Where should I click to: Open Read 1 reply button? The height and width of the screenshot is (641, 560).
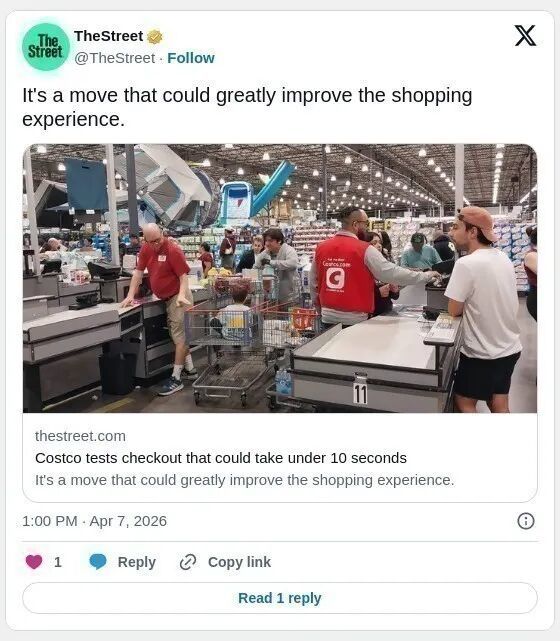280,598
